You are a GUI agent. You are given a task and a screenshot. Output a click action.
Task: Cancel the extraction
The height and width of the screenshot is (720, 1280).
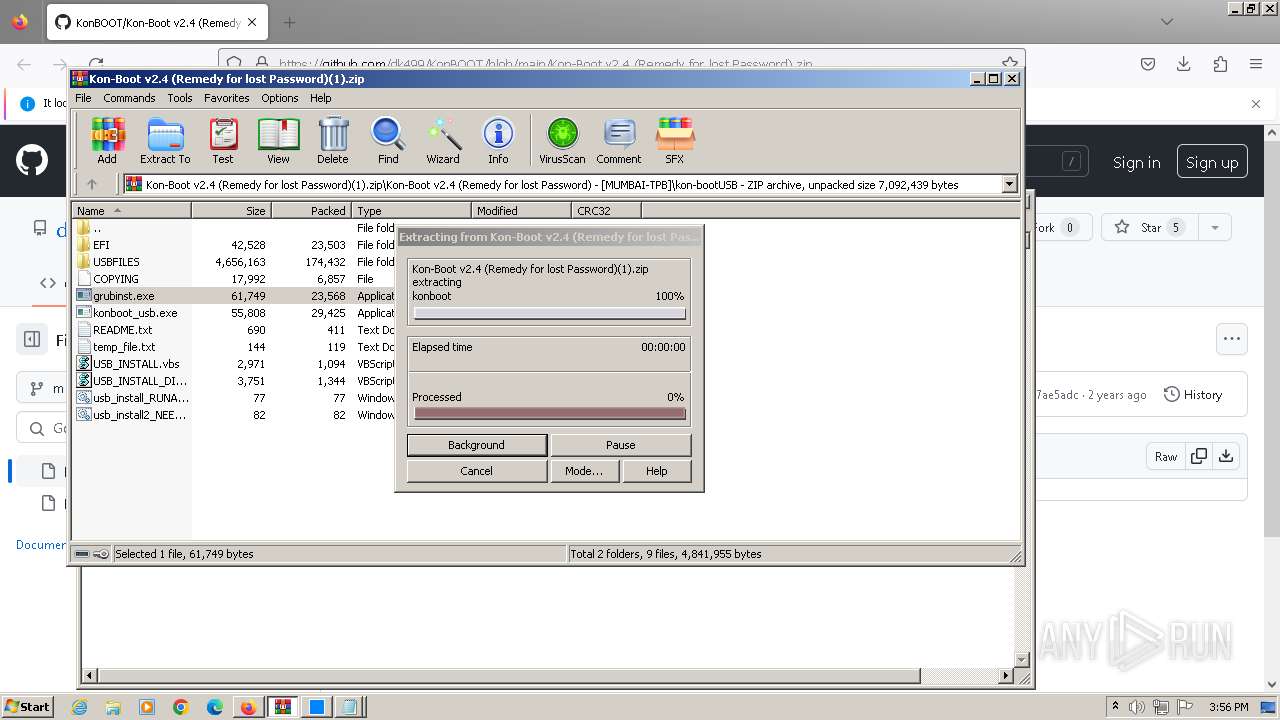pos(477,471)
